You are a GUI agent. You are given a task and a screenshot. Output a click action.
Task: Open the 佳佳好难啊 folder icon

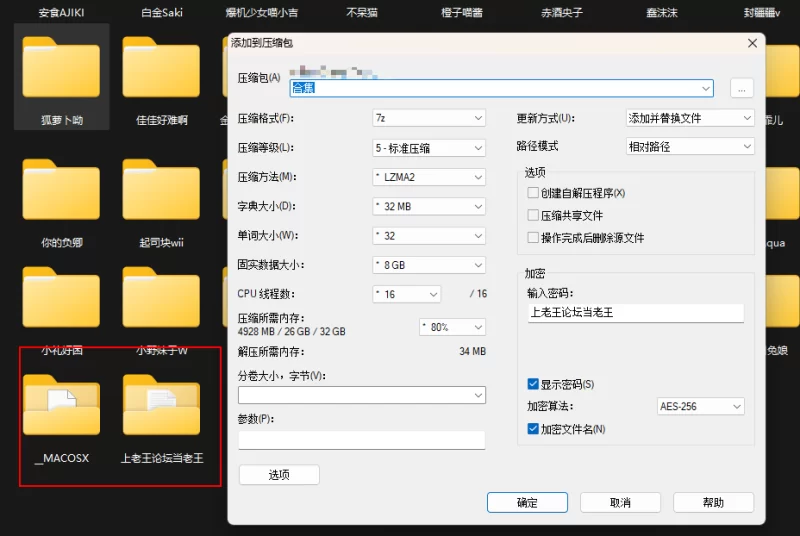pos(161,68)
